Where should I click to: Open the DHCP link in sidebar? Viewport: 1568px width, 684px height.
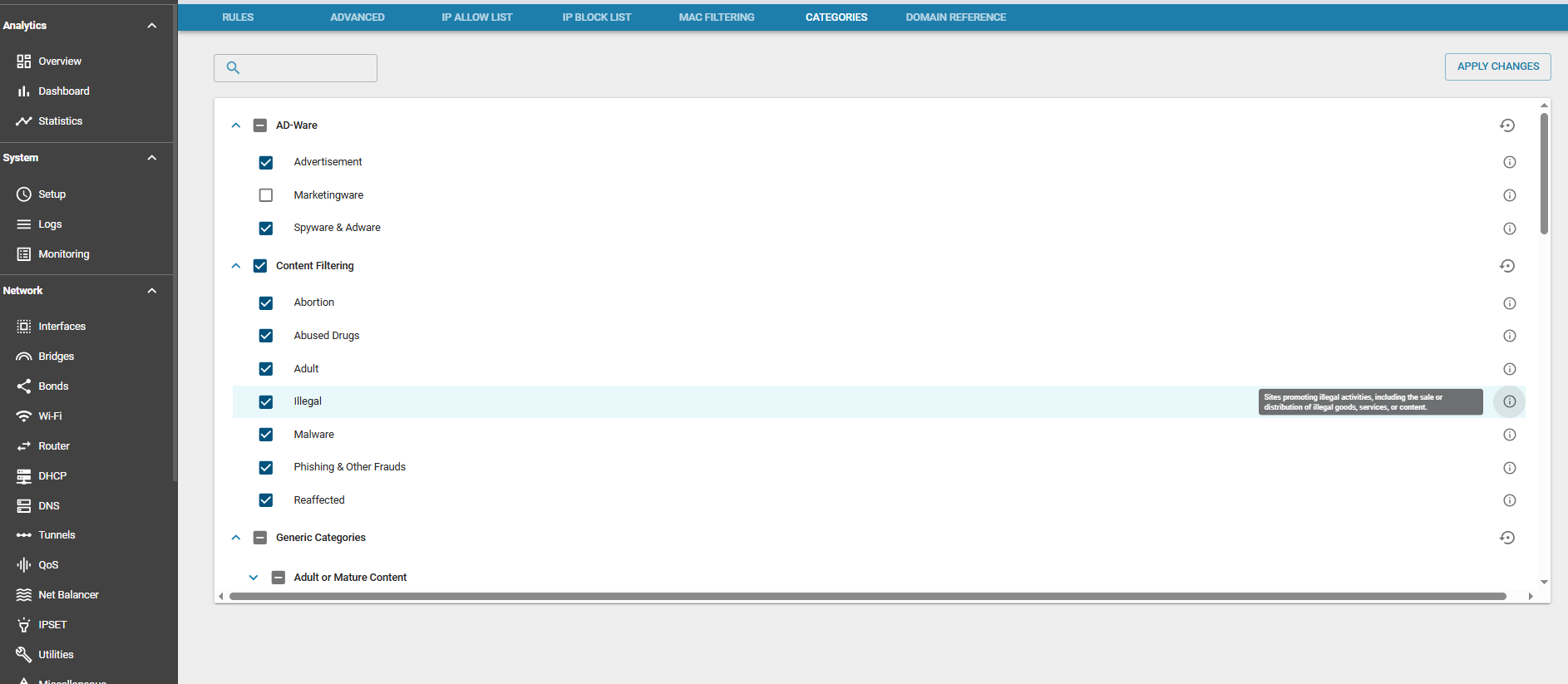coord(52,476)
